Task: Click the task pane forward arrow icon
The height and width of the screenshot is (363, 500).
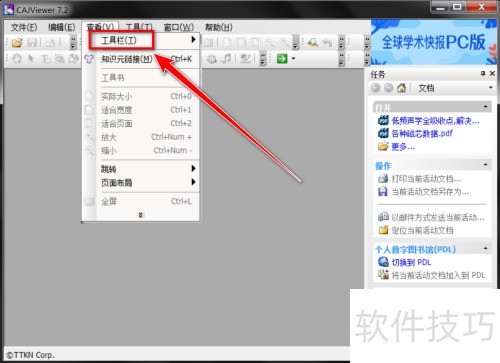Action: pos(388,88)
